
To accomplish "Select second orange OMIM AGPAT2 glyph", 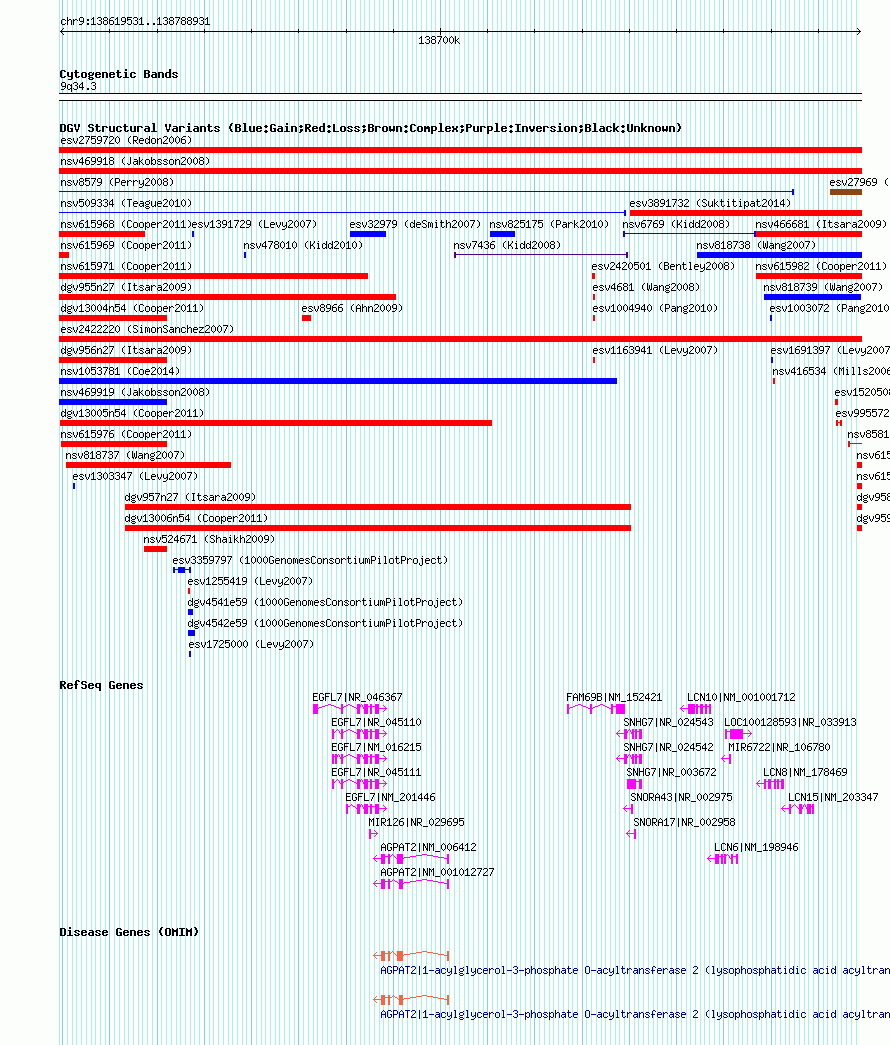I will click(x=411, y=1000).
